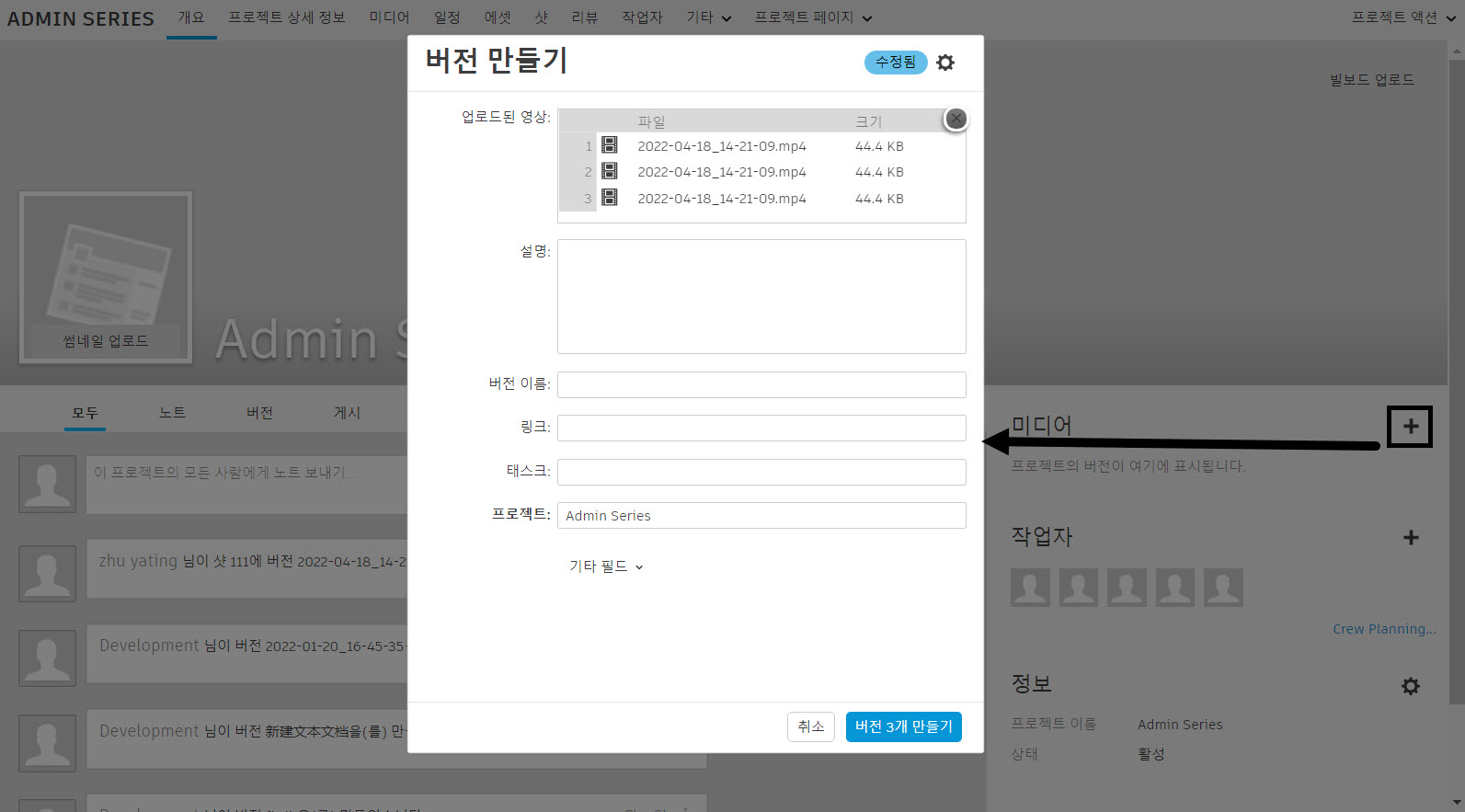This screenshot has width=1465, height=812.
Task: Go to the 미디어 navigation tab
Action: coord(390,17)
